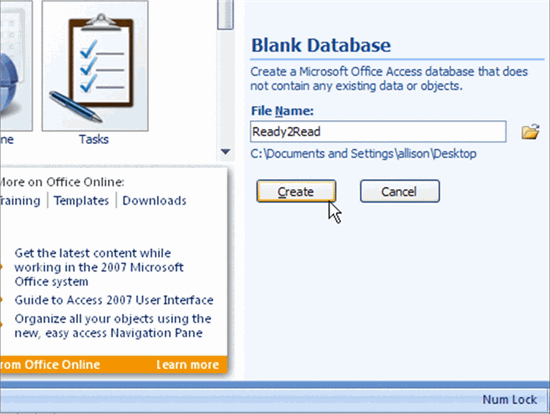Select the partially visible template left of Tasks
This screenshot has height=414, width=550.
pos(16,66)
